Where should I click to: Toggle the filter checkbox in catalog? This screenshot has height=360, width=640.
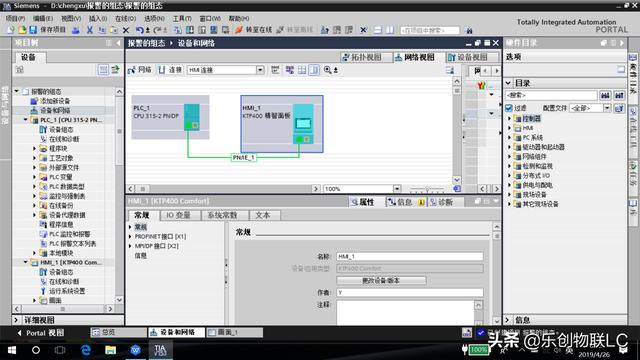click(509, 108)
